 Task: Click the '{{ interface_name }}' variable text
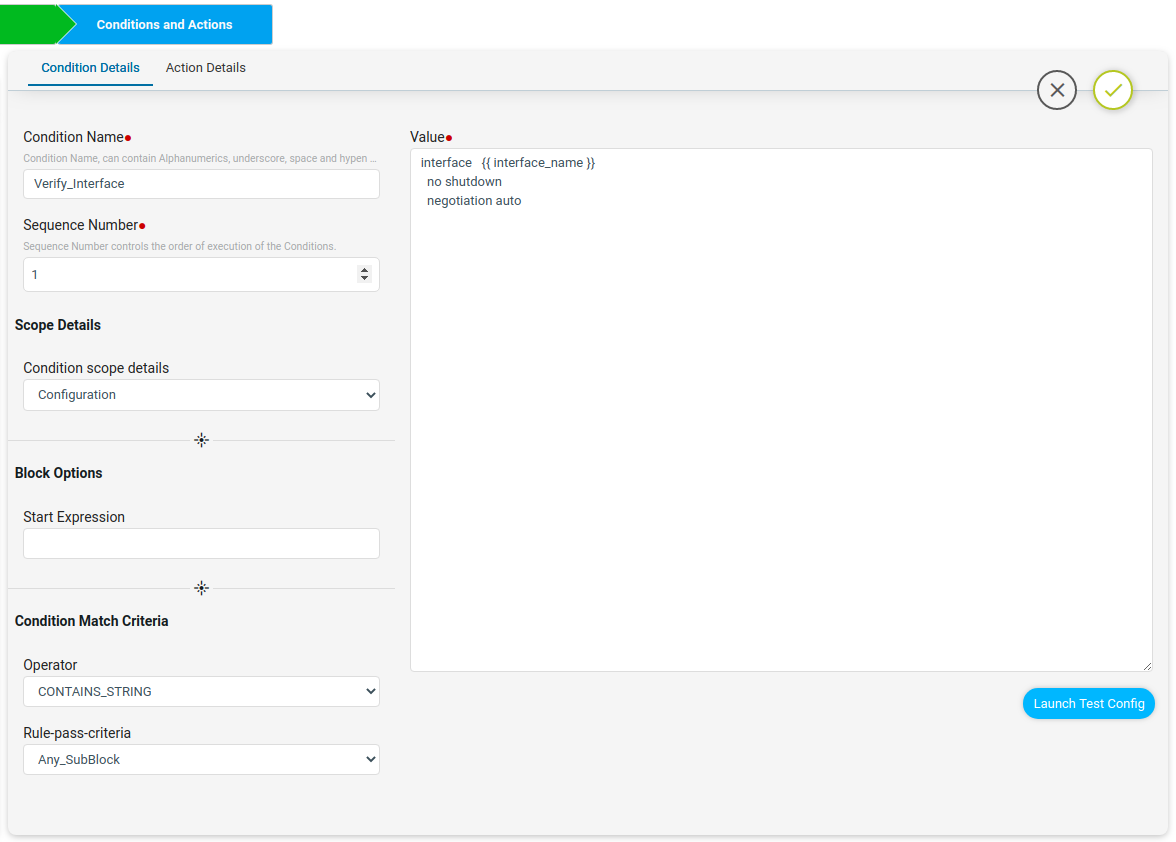pos(538,163)
